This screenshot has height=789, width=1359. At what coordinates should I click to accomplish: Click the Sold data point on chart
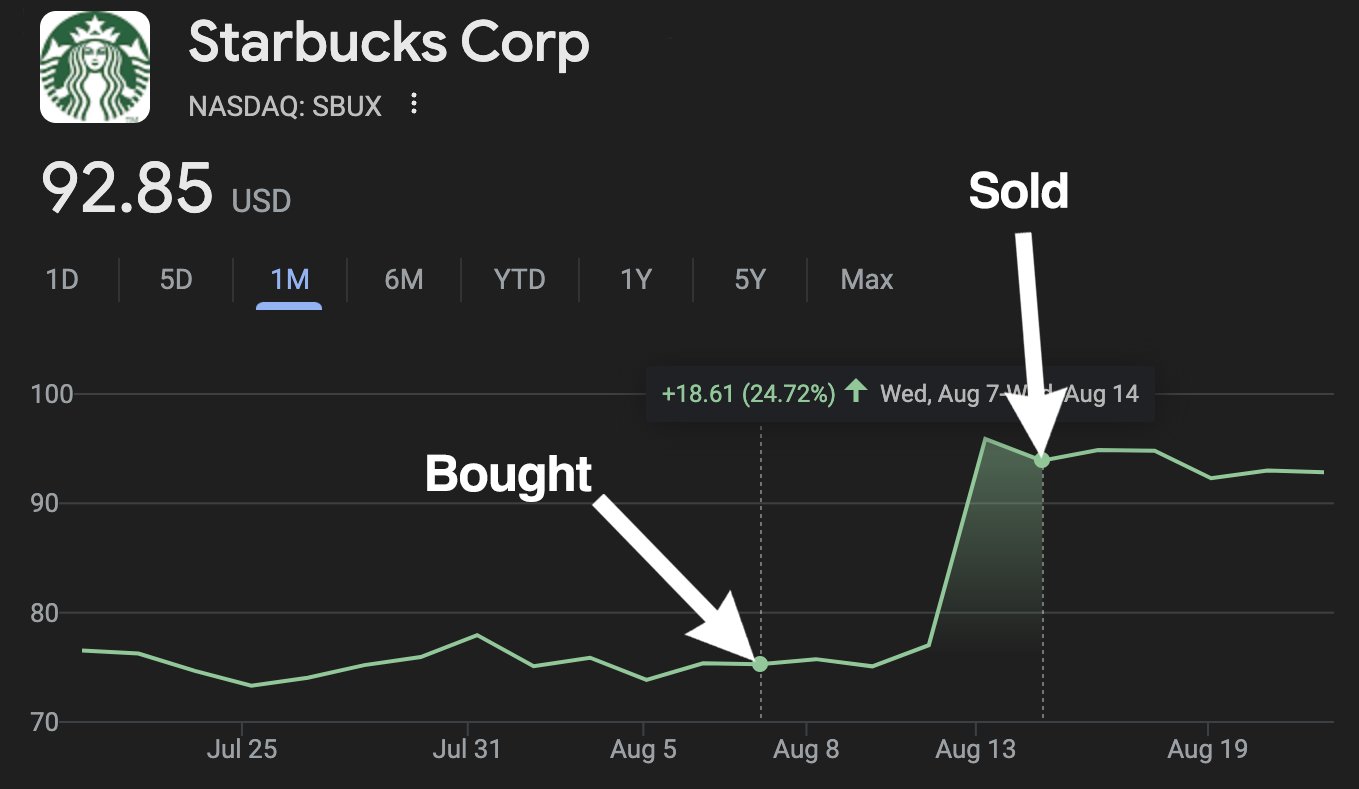(1042, 460)
